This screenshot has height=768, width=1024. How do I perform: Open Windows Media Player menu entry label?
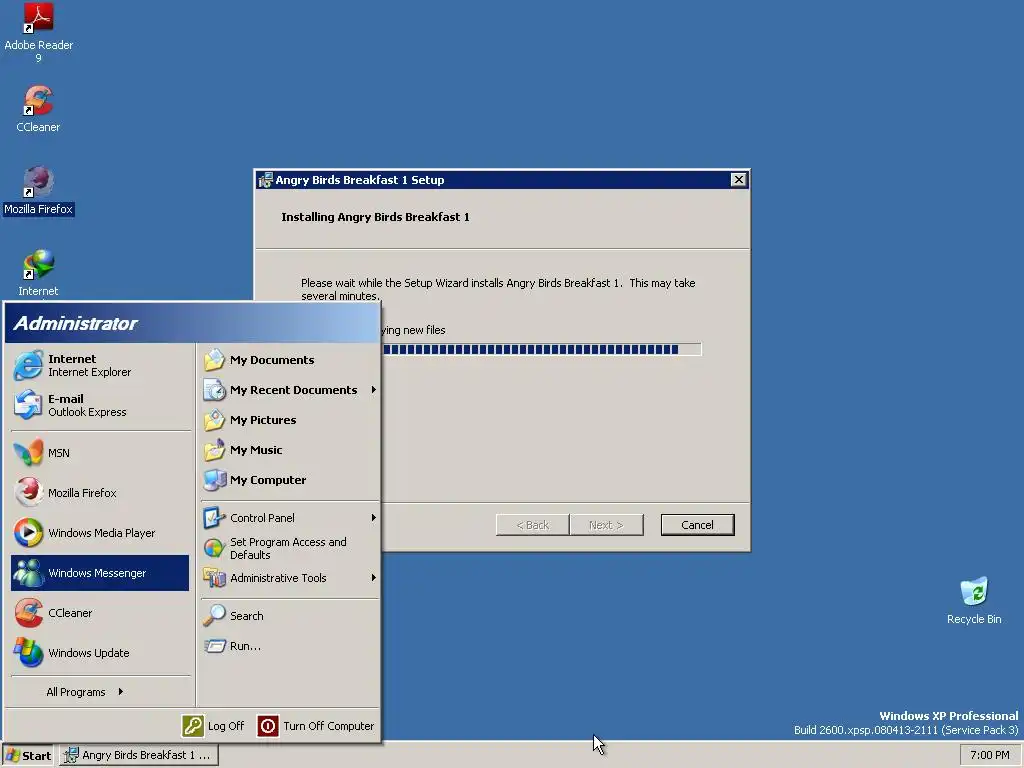[x=102, y=533]
